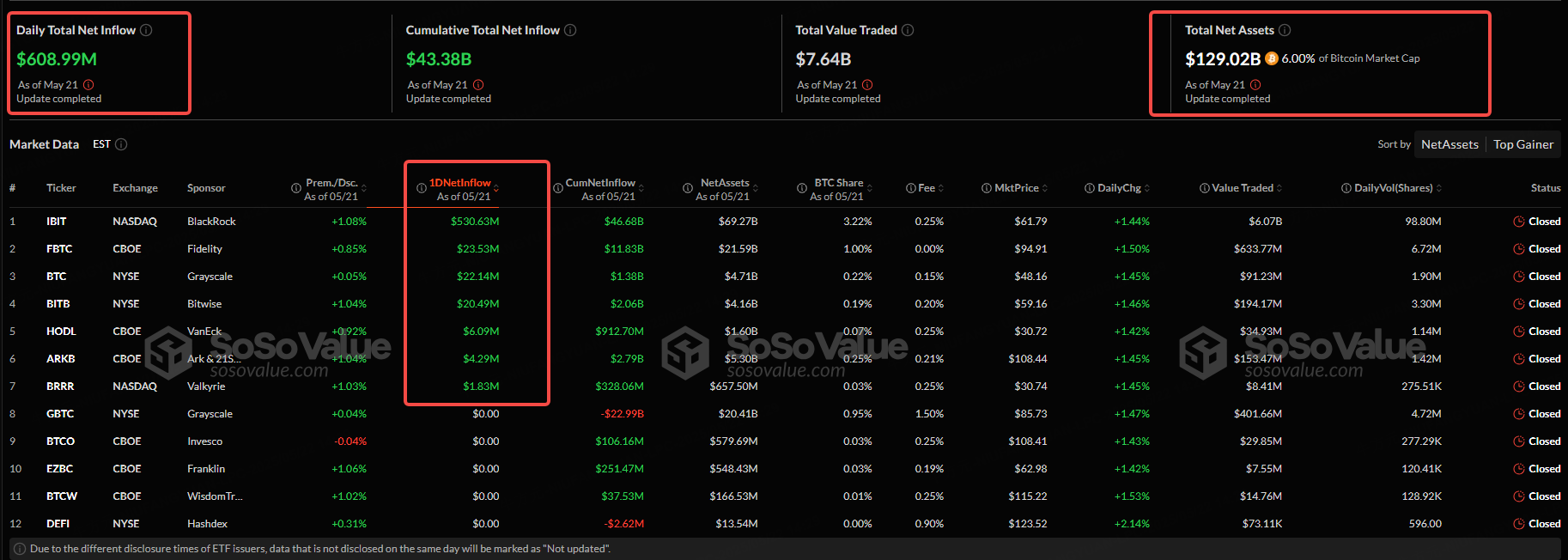Click Fidelity sponsor name
Image resolution: width=1568 pixels, height=560 pixels.
[x=204, y=249]
